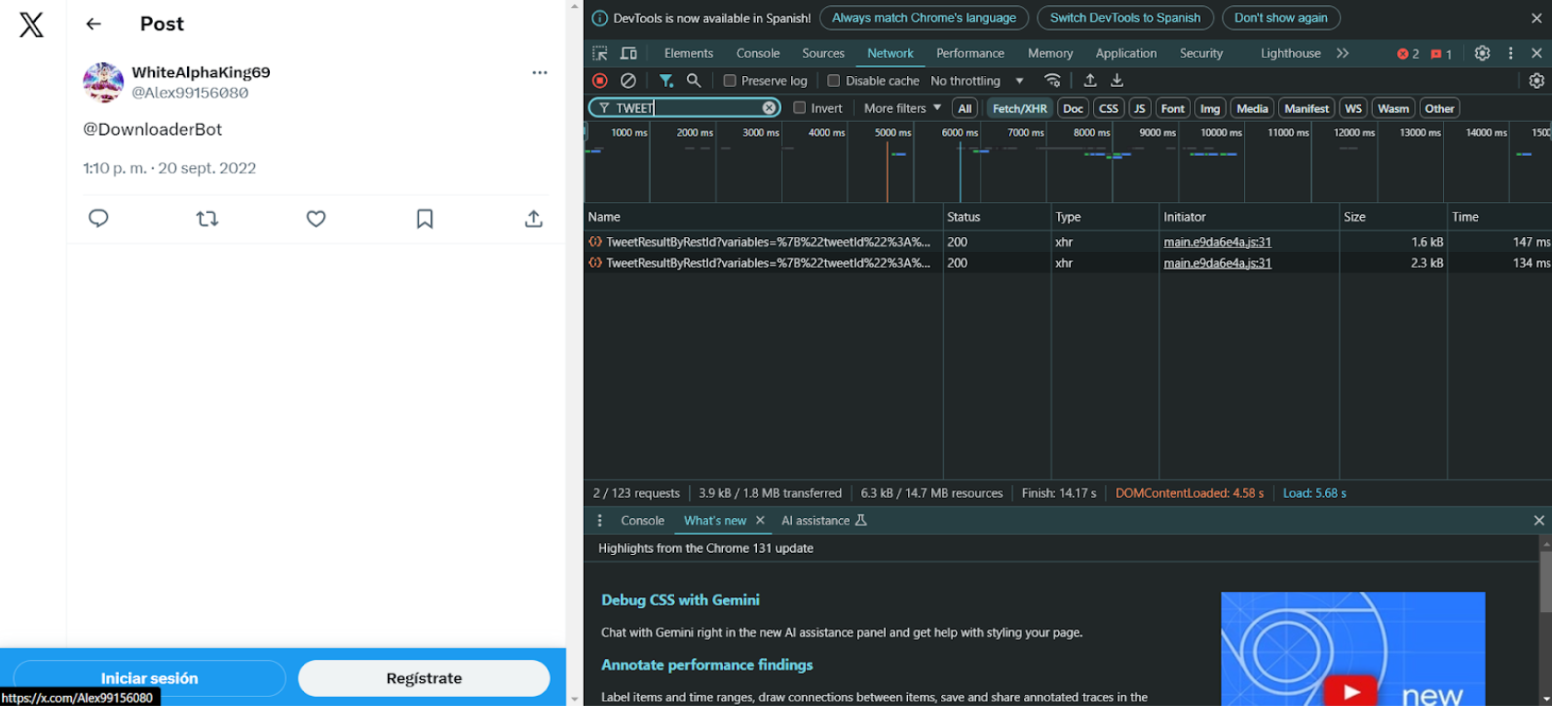
Task: Switch to the Console tab
Action: tap(757, 53)
